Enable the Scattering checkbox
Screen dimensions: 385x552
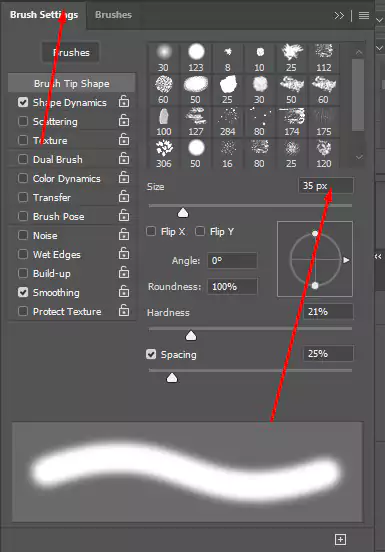point(23,121)
